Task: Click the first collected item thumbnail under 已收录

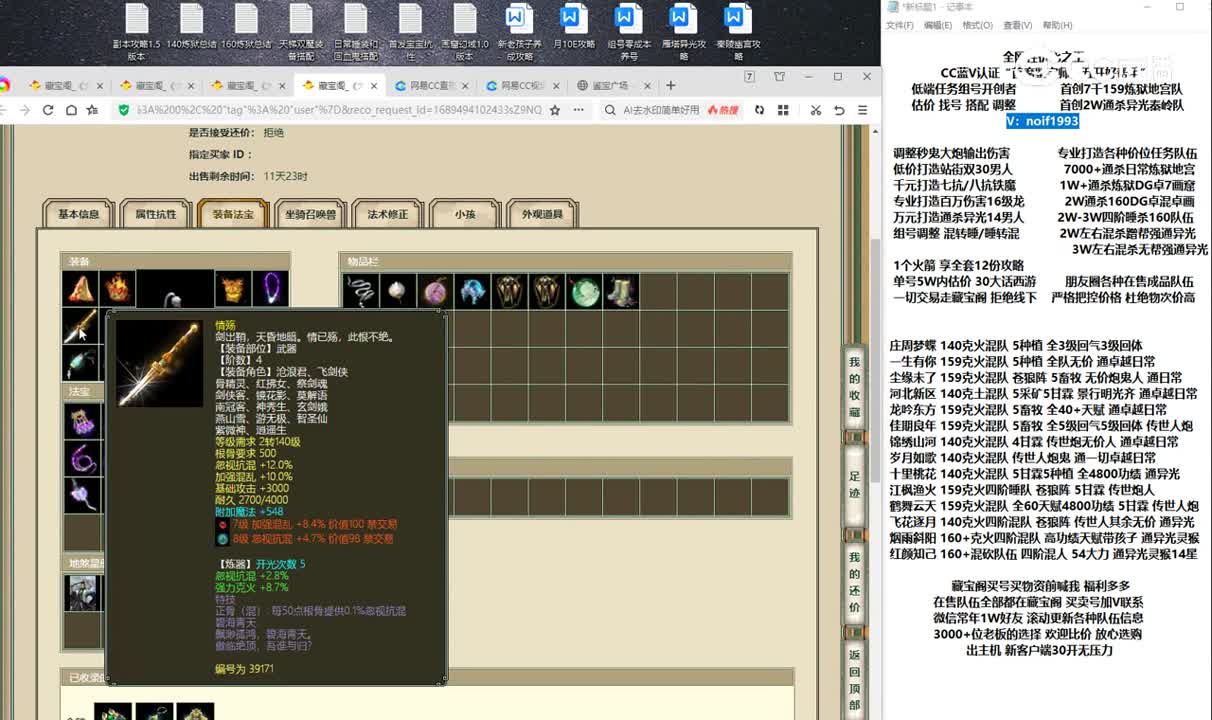Action: click(x=113, y=712)
